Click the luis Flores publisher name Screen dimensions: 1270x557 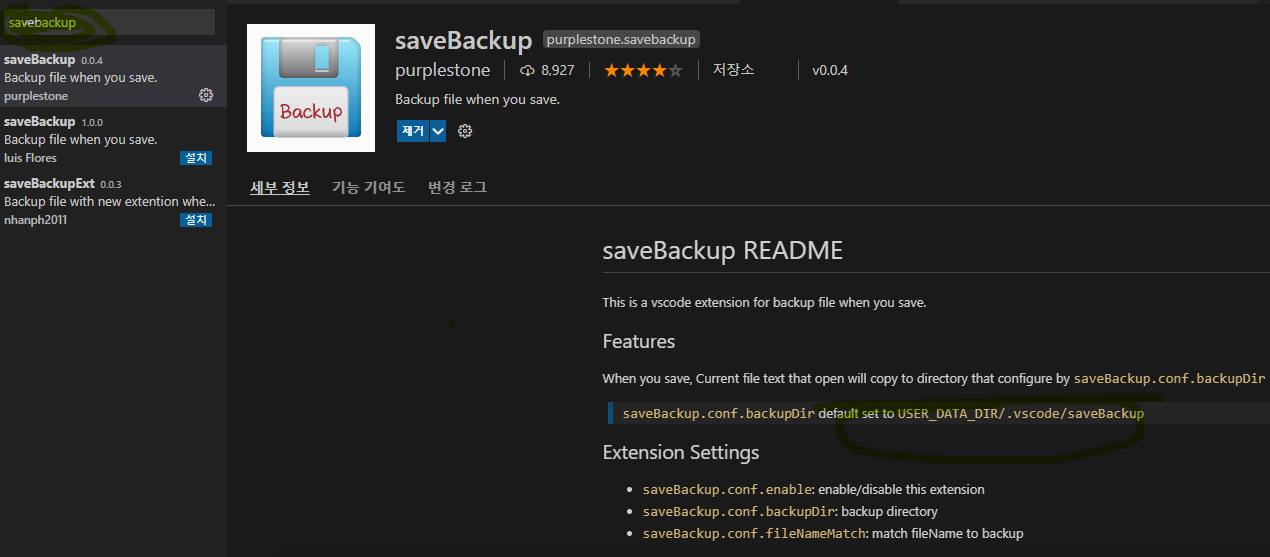tap(31, 158)
